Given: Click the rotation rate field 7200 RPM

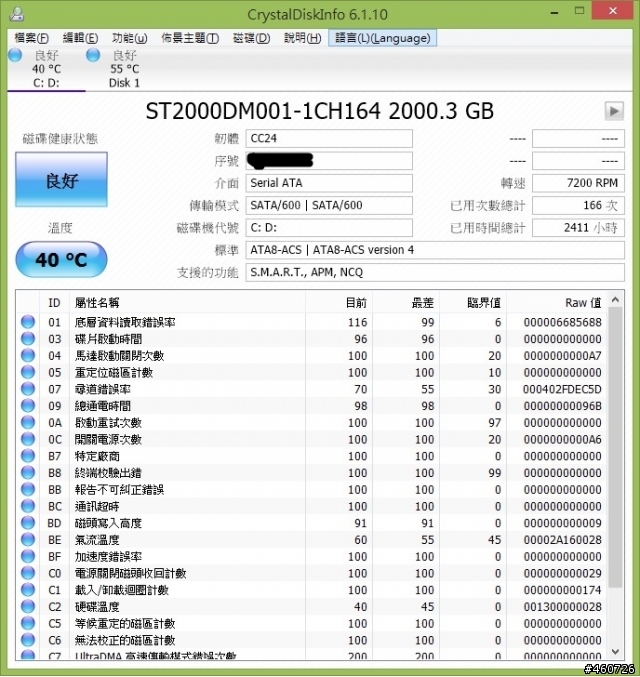Looking at the screenshot, I should (x=578, y=183).
